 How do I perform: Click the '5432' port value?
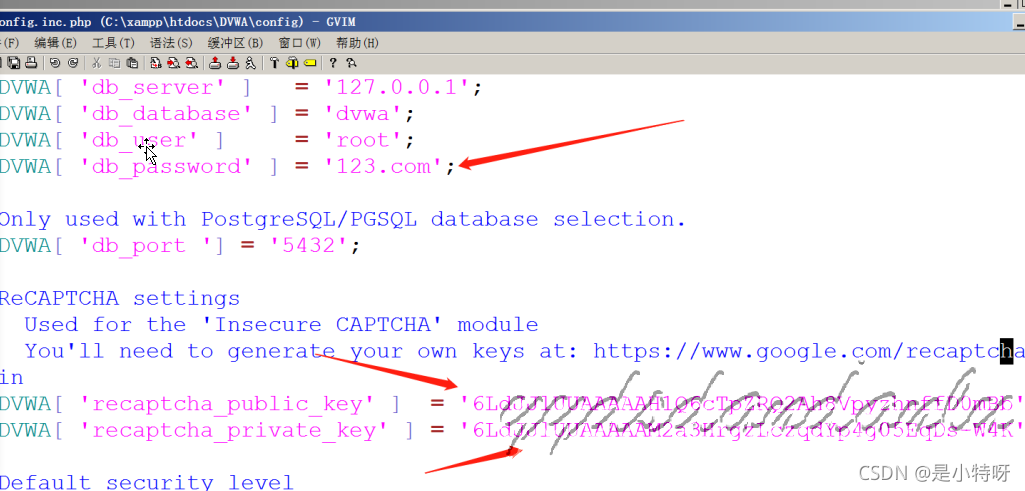[x=310, y=246]
